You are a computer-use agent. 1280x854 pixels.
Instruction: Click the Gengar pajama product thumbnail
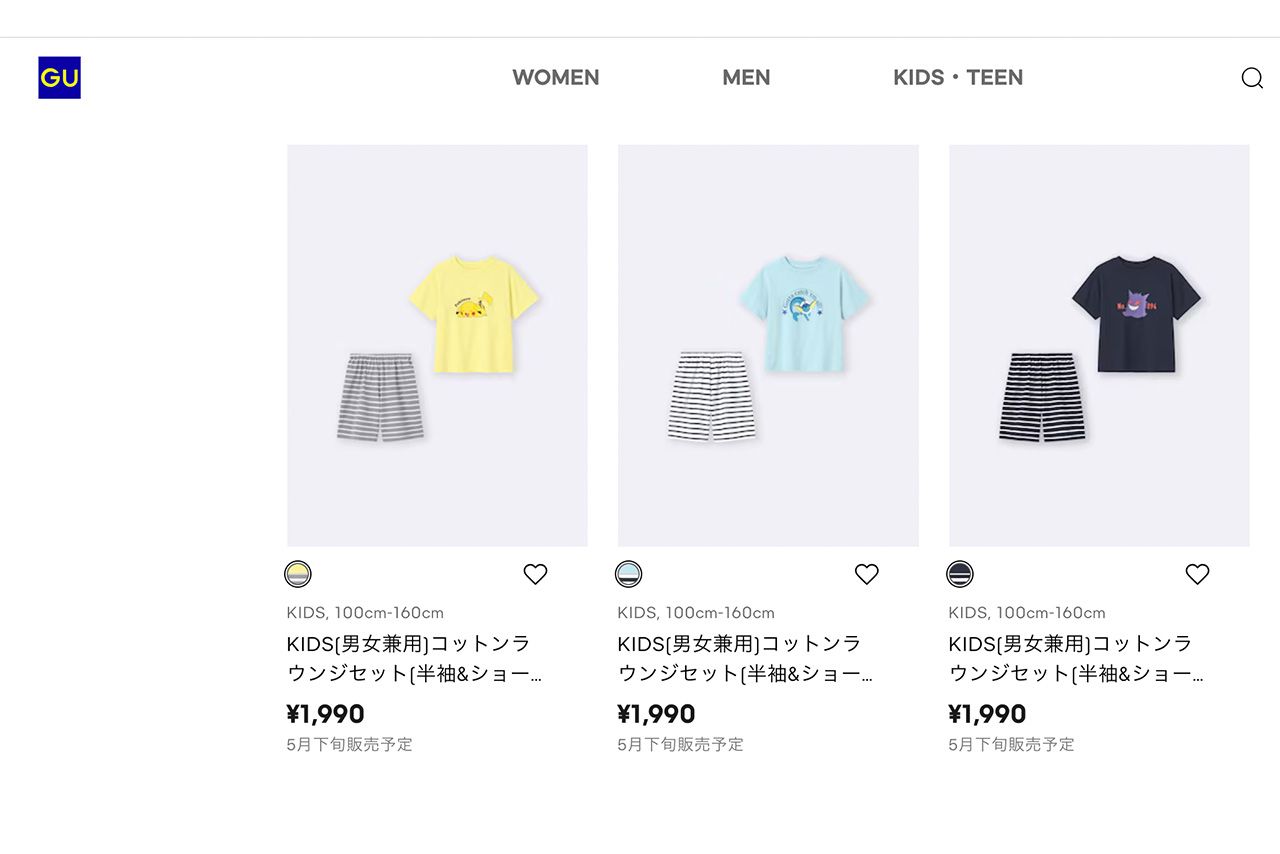(x=1098, y=345)
